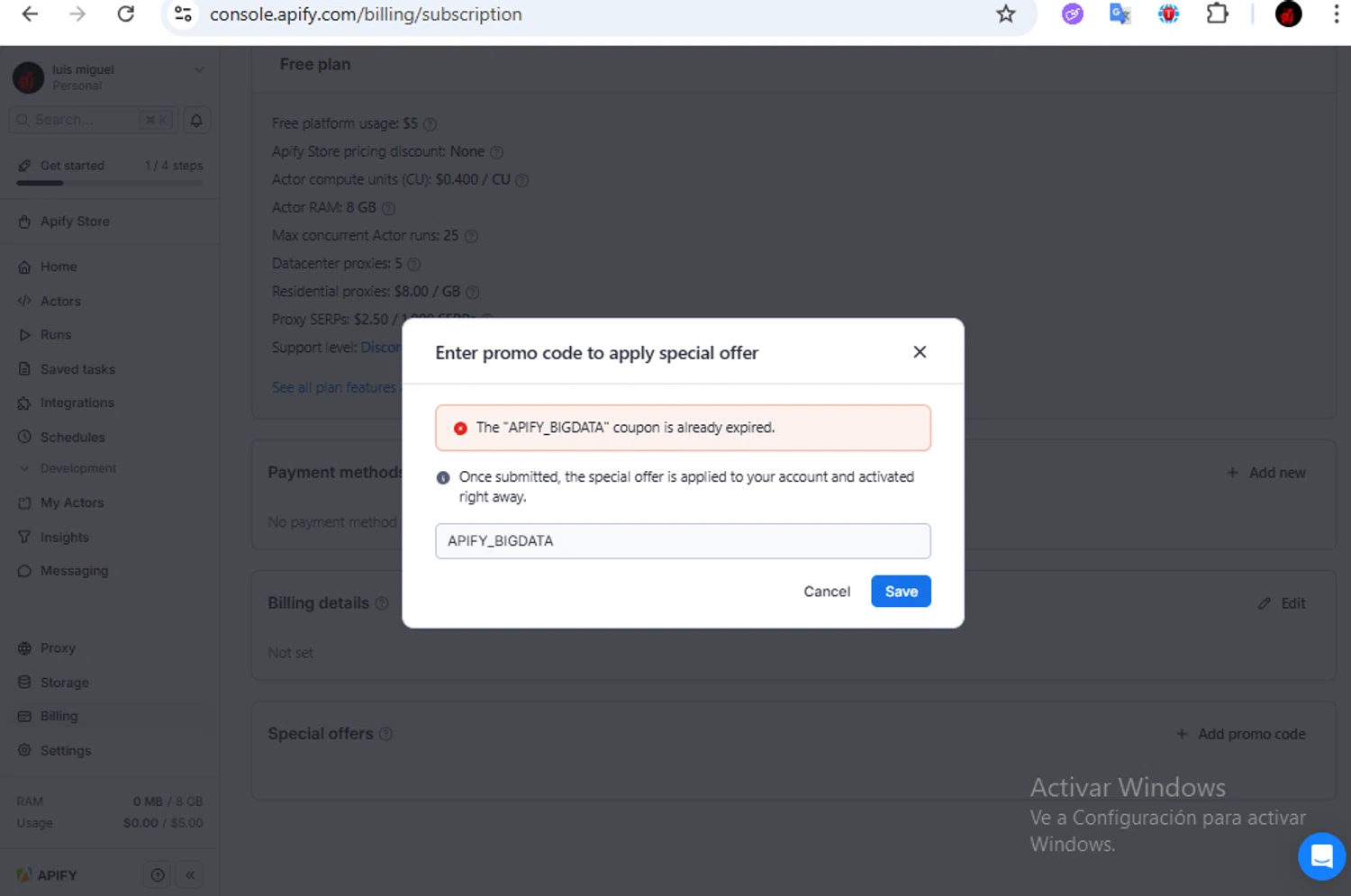Show info icon next to Billing details
The width and height of the screenshot is (1351, 896).
382,603
